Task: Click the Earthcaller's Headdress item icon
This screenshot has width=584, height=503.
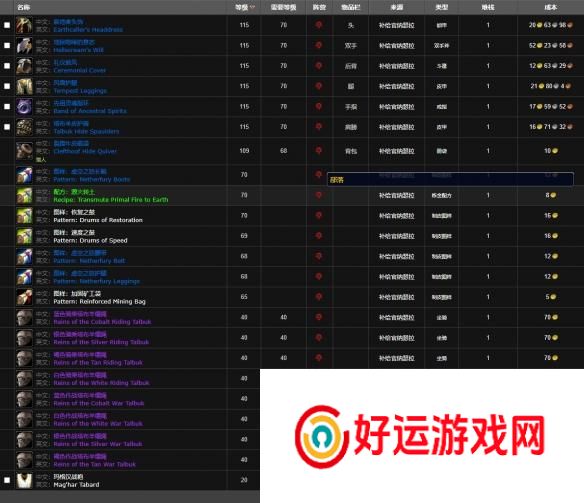Action: point(24,25)
